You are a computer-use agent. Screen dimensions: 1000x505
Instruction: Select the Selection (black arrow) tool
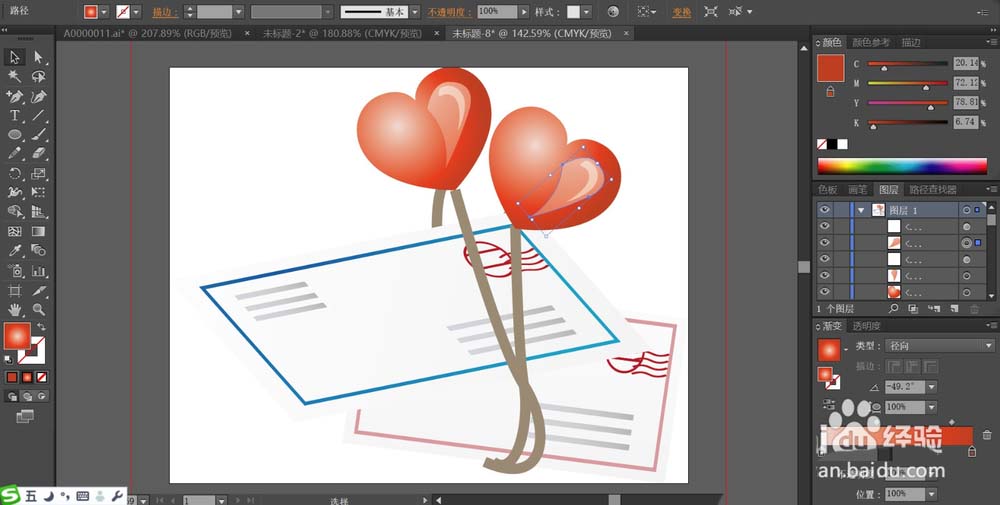pyautogui.click(x=14, y=57)
